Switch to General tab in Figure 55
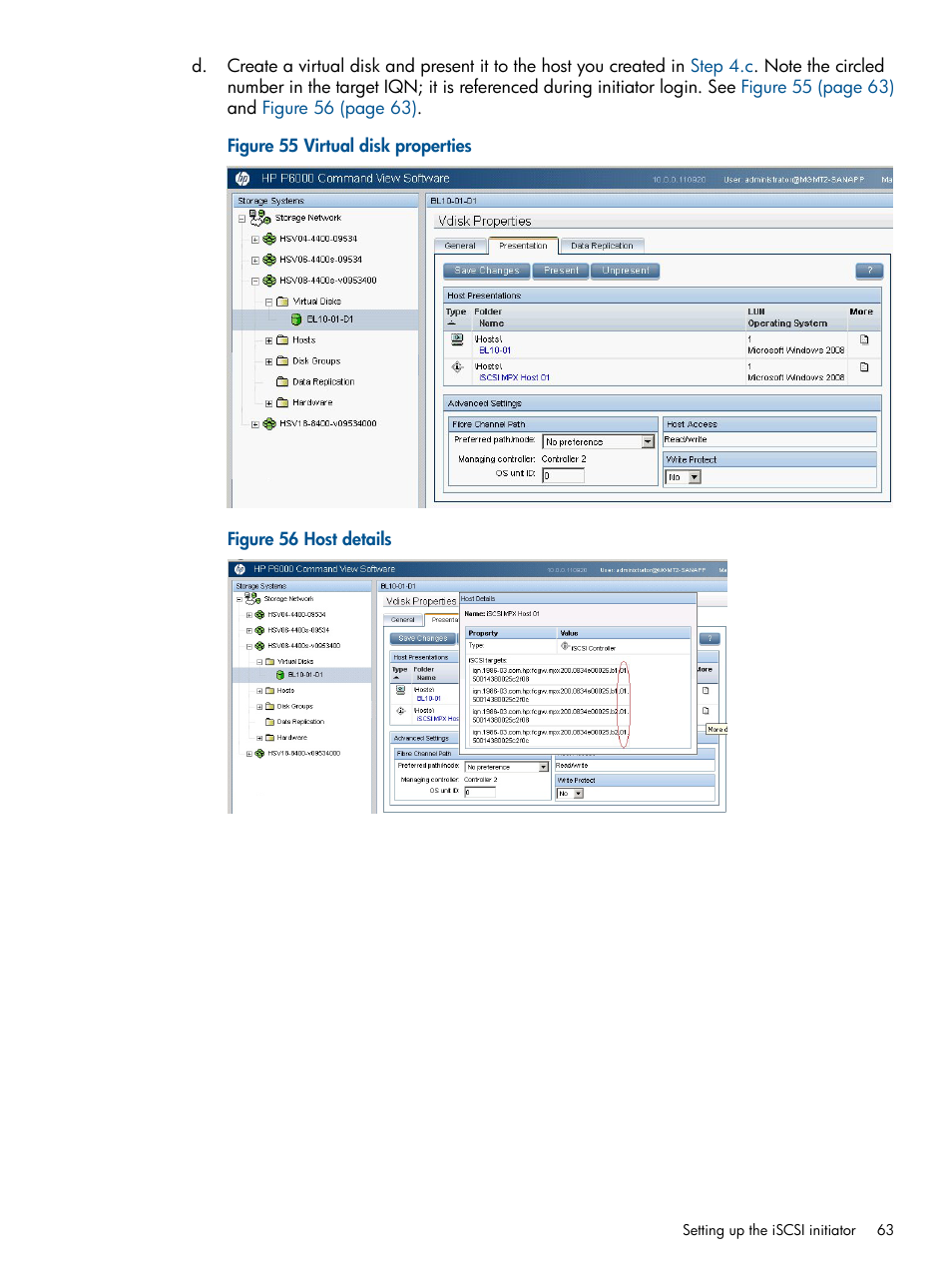Viewport: 952px width, 1269px height. [460, 246]
